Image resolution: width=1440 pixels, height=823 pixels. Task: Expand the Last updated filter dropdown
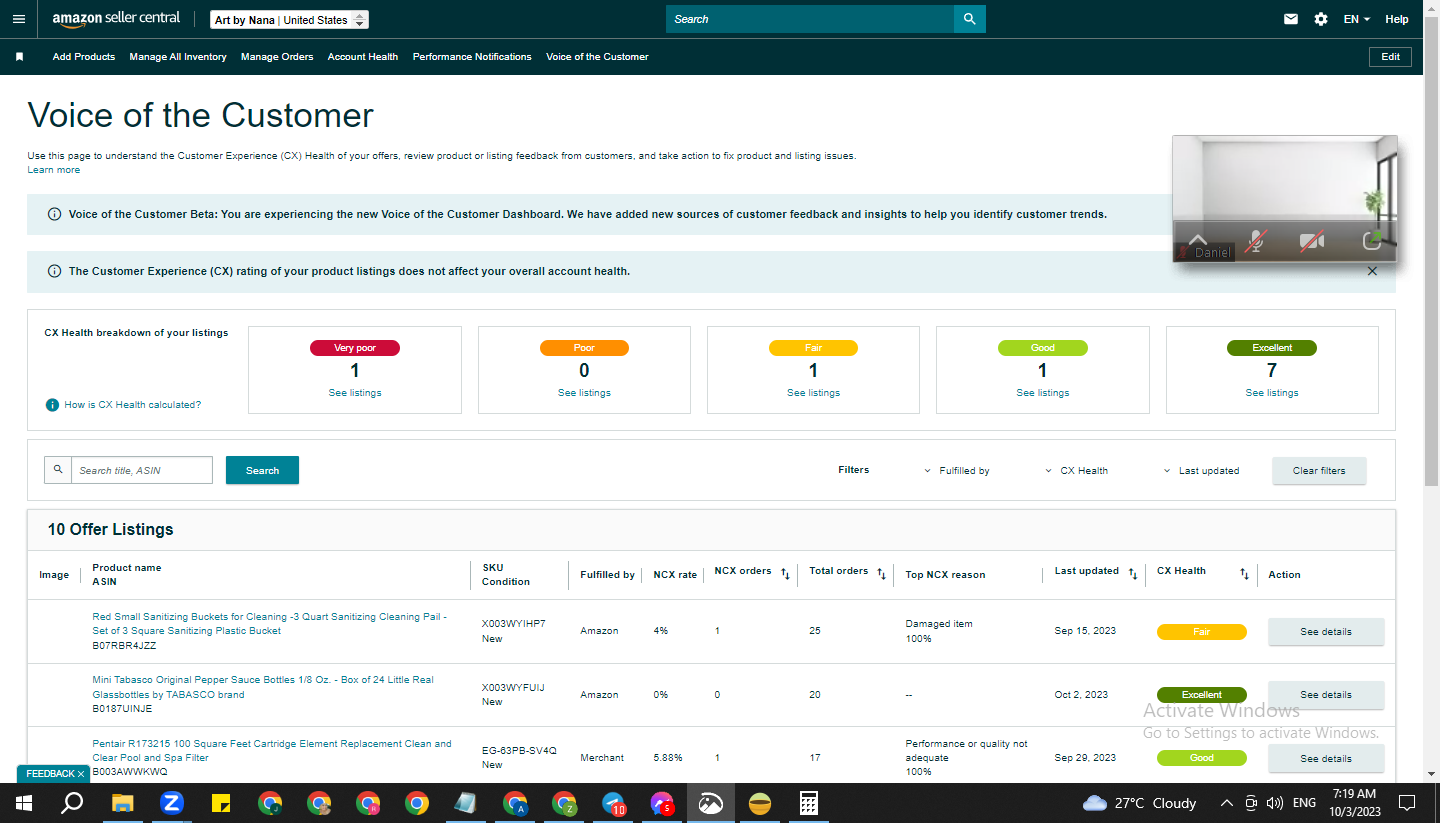[x=1201, y=470]
